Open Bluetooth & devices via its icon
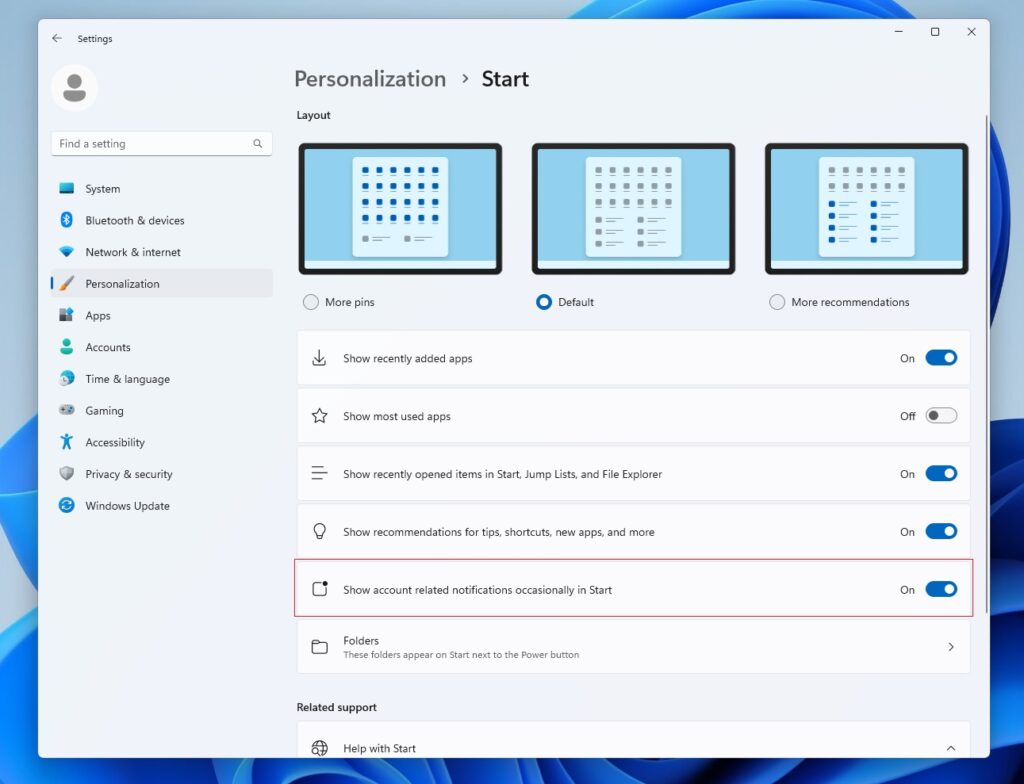 (67, 220)
